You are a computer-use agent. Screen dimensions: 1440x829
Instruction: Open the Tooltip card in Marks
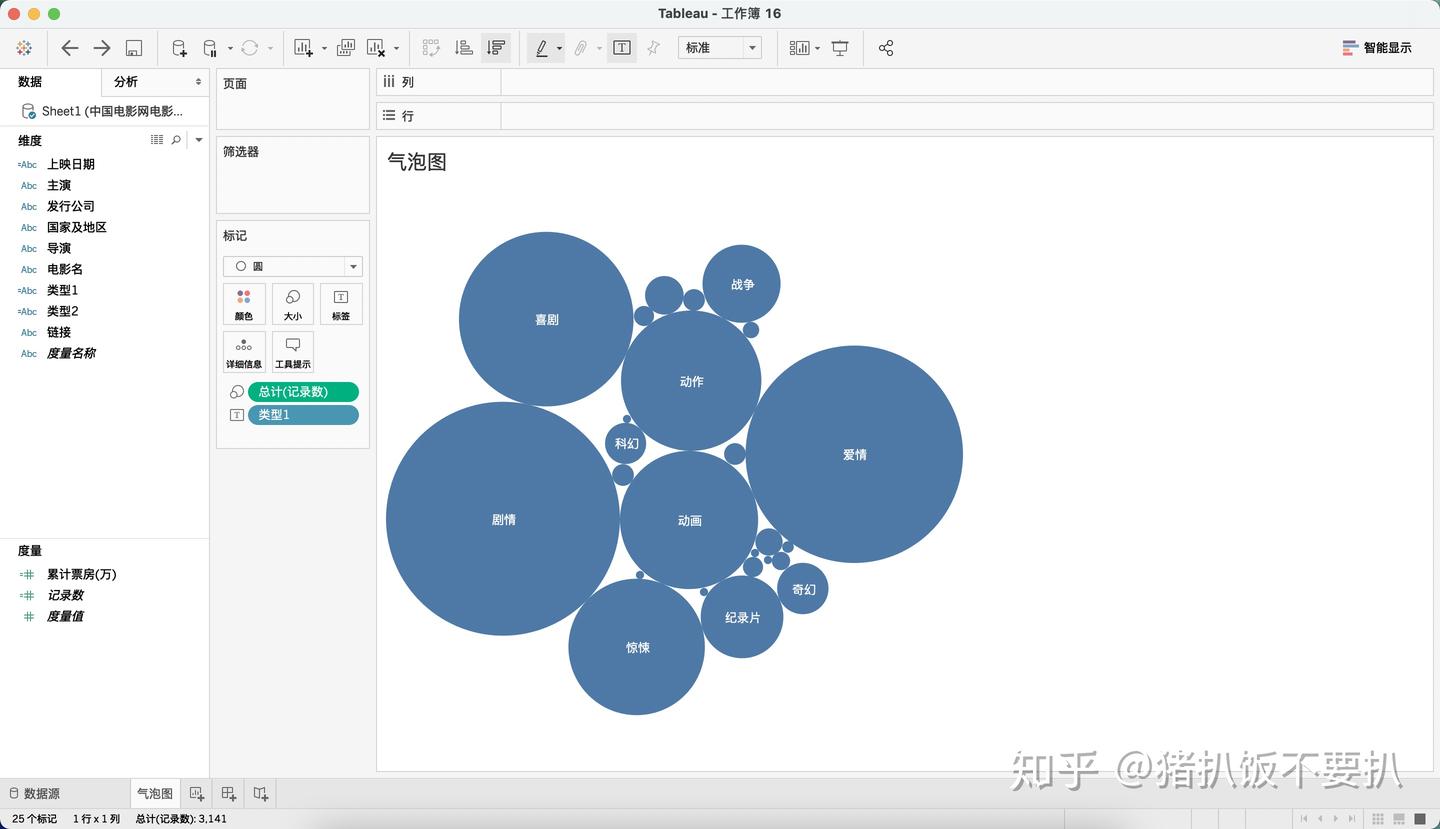[292, 352]
